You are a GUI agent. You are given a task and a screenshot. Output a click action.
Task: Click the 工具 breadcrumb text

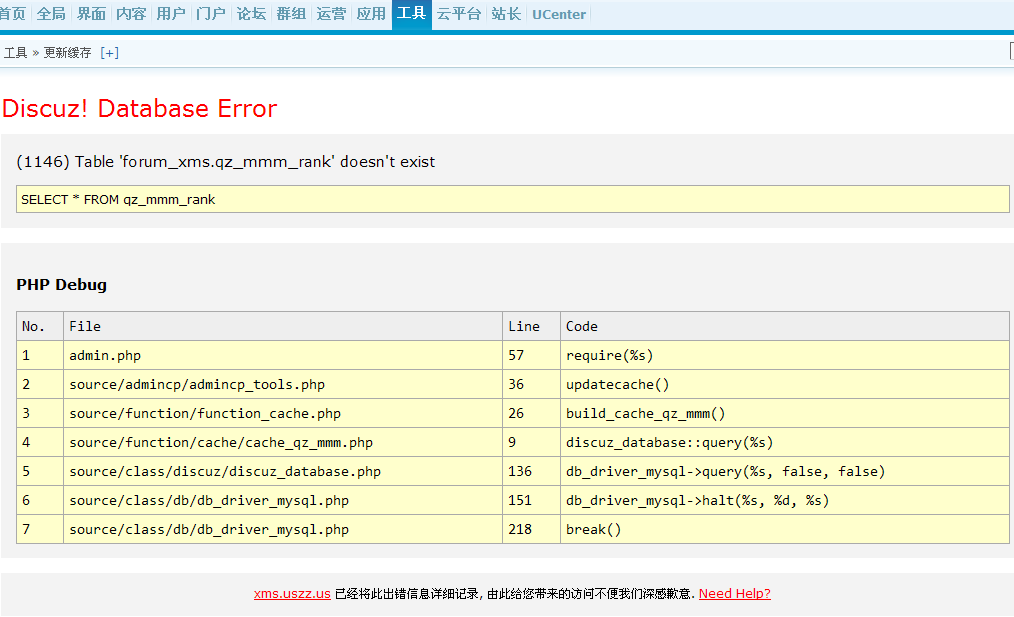(16, 52)
